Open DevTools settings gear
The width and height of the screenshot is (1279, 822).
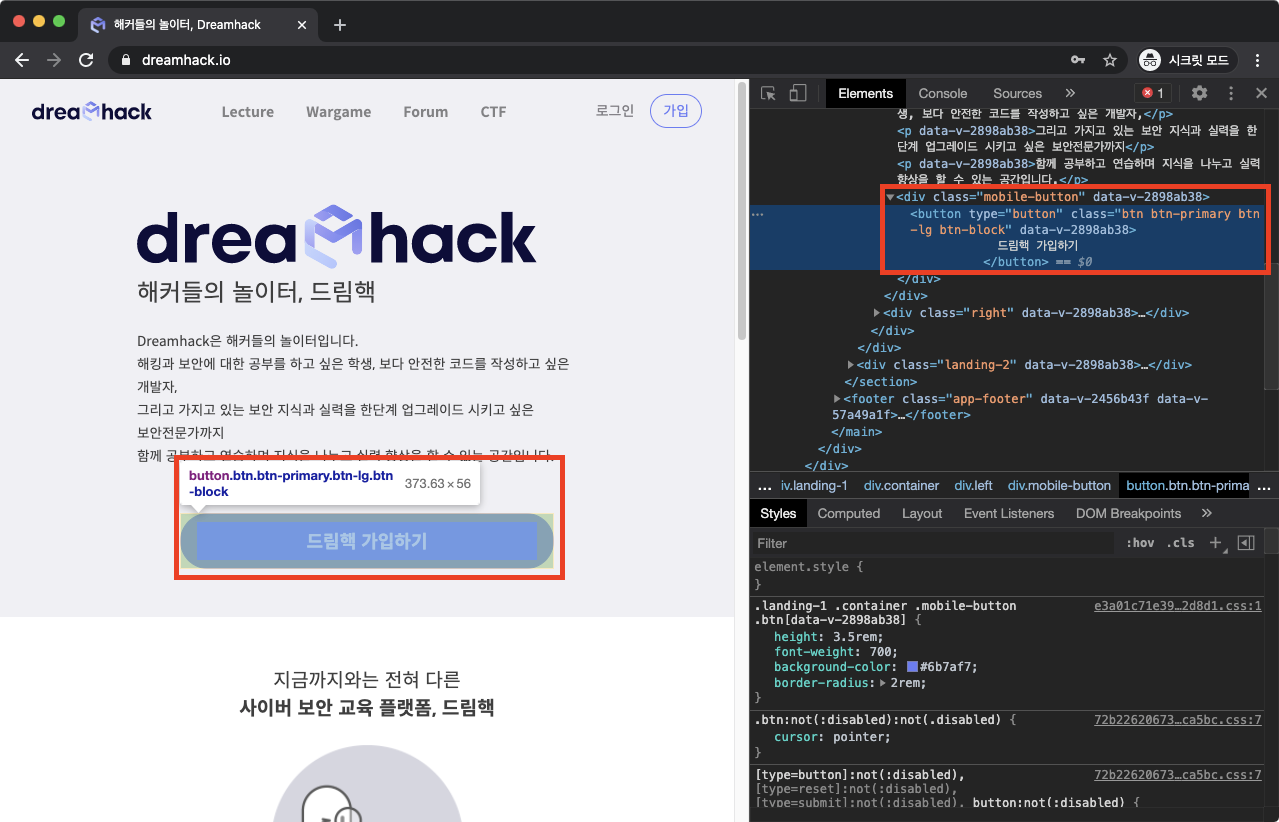1199,93
